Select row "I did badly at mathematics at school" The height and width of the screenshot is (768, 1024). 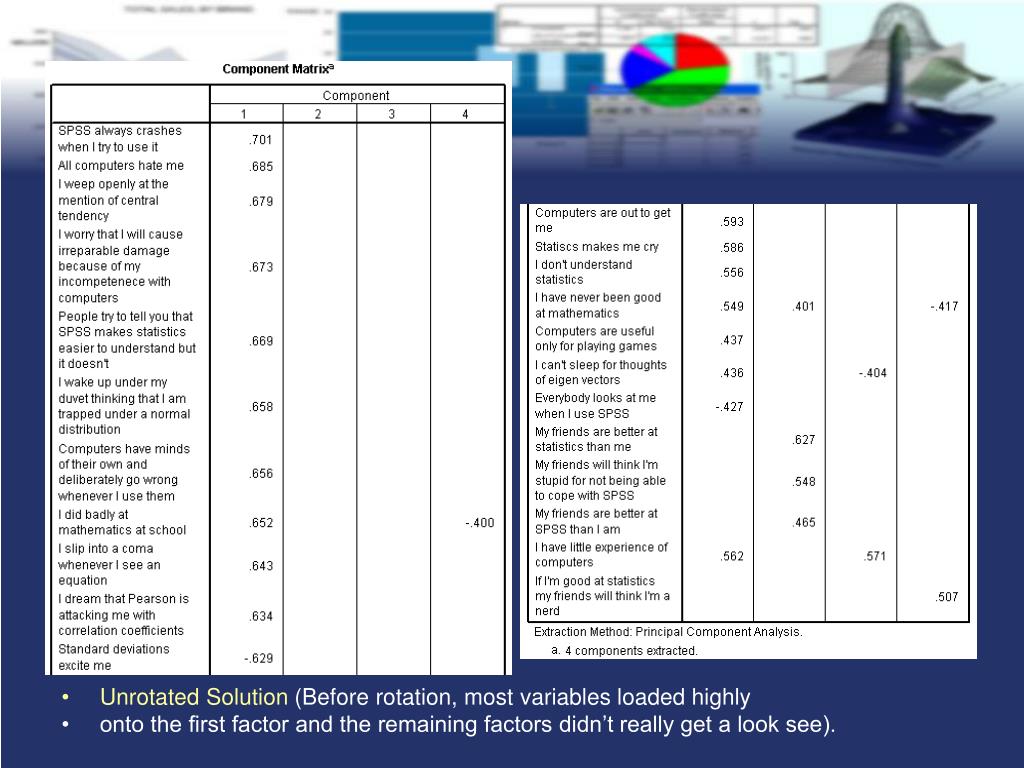coord(122,522)
